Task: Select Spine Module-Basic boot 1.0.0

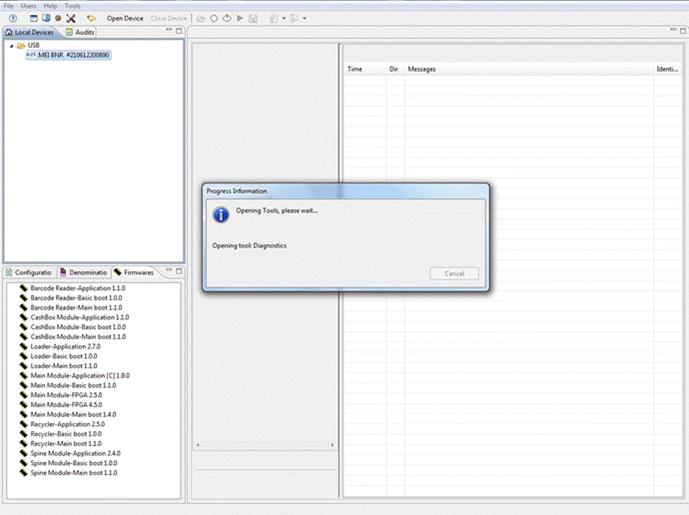Action: [69, 463]
